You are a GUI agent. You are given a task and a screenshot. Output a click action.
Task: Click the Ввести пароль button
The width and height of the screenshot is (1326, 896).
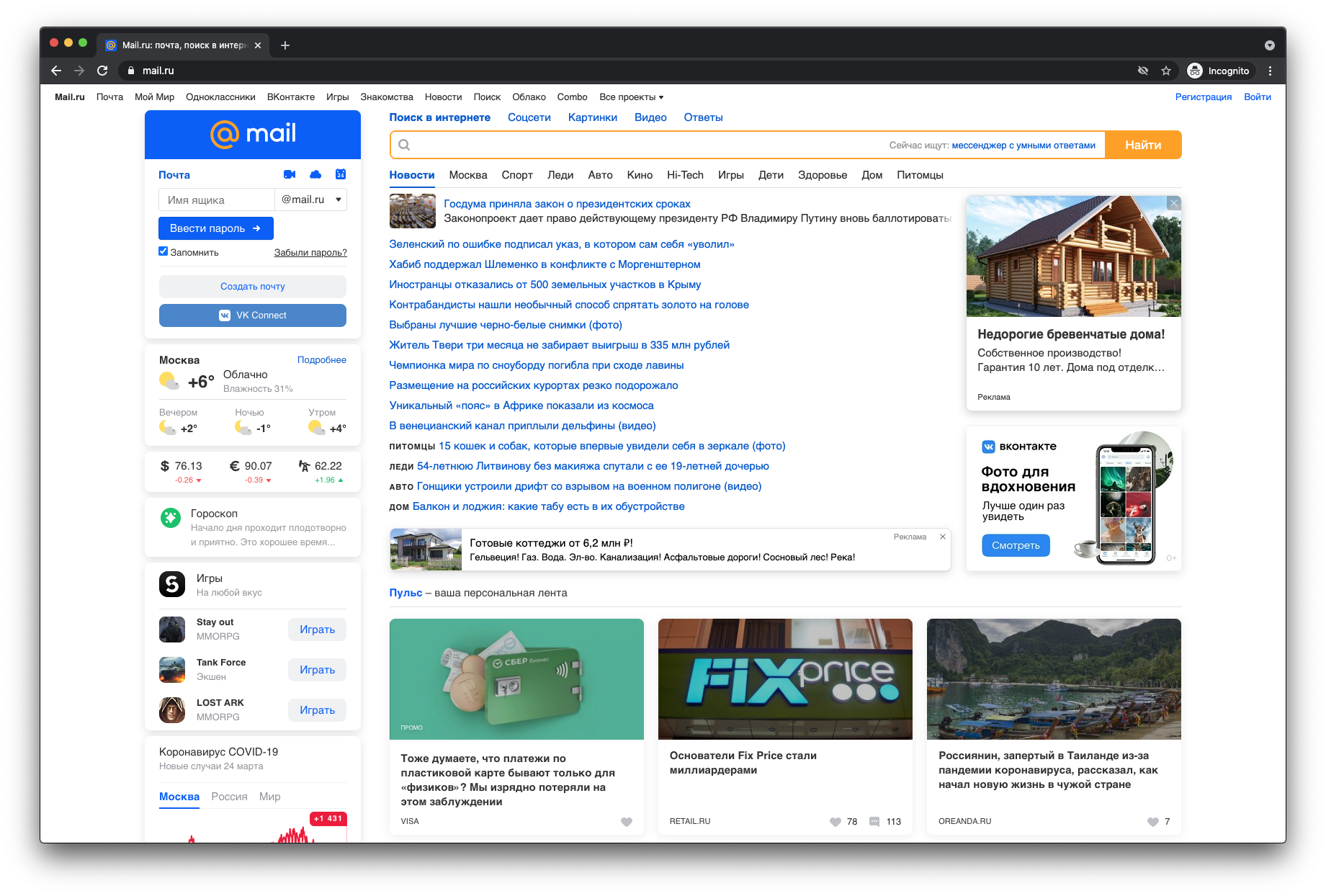216,228
